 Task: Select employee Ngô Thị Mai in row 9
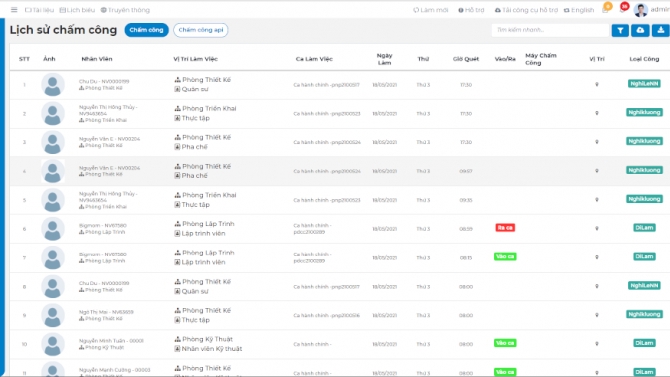tap(106, 312)
